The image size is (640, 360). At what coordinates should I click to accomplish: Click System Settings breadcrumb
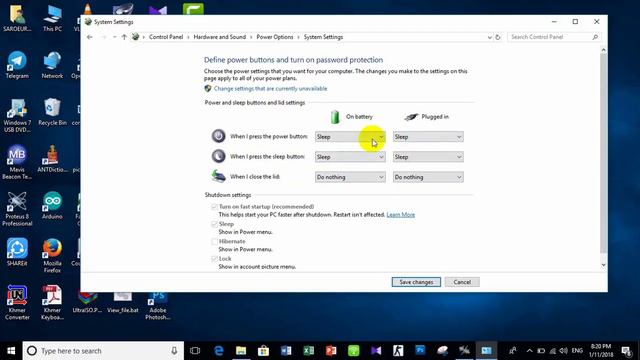323,37
